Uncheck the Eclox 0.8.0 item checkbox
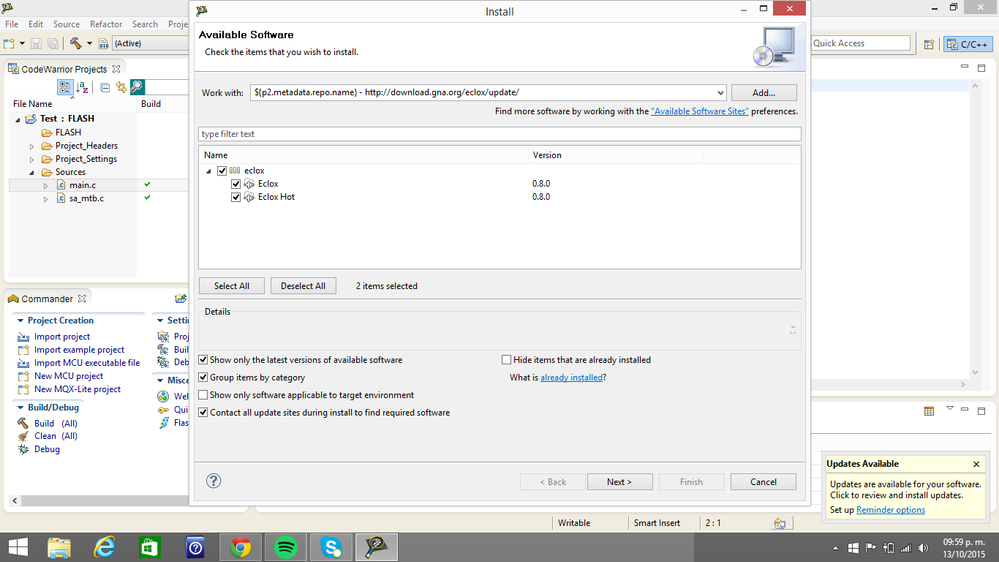 pos(236,184)
